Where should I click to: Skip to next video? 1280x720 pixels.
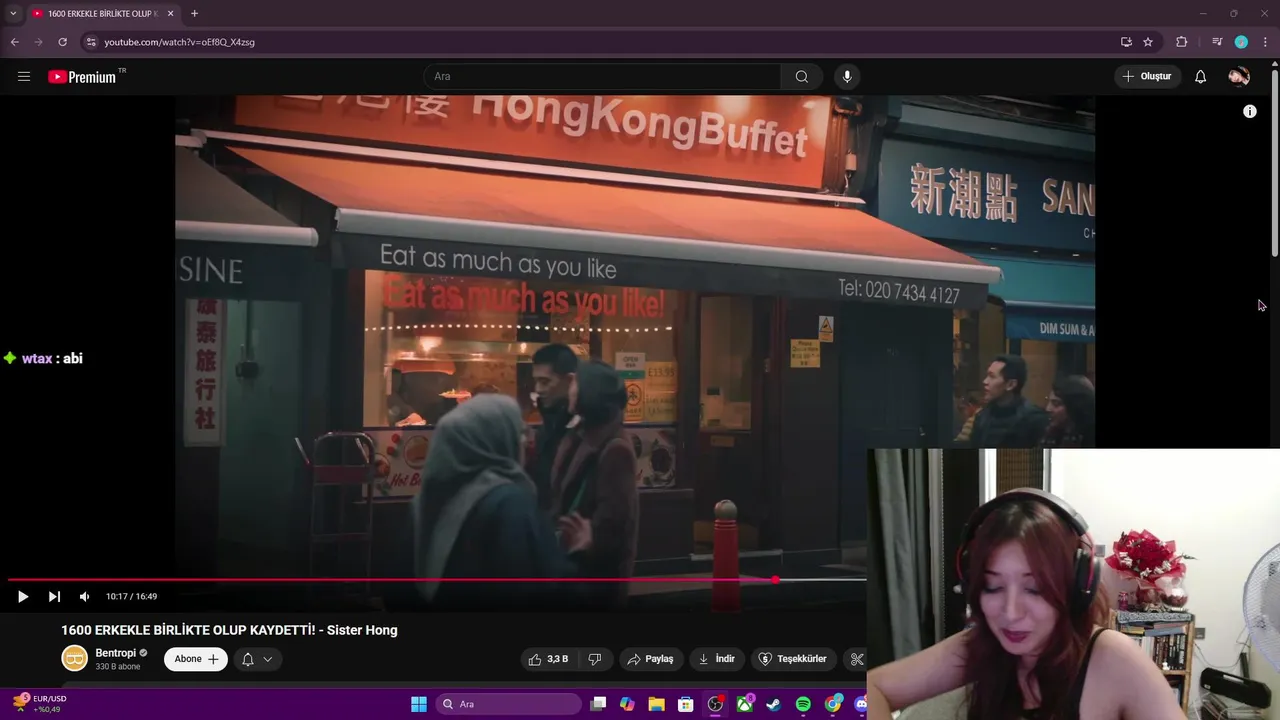[x=54, y=597]
